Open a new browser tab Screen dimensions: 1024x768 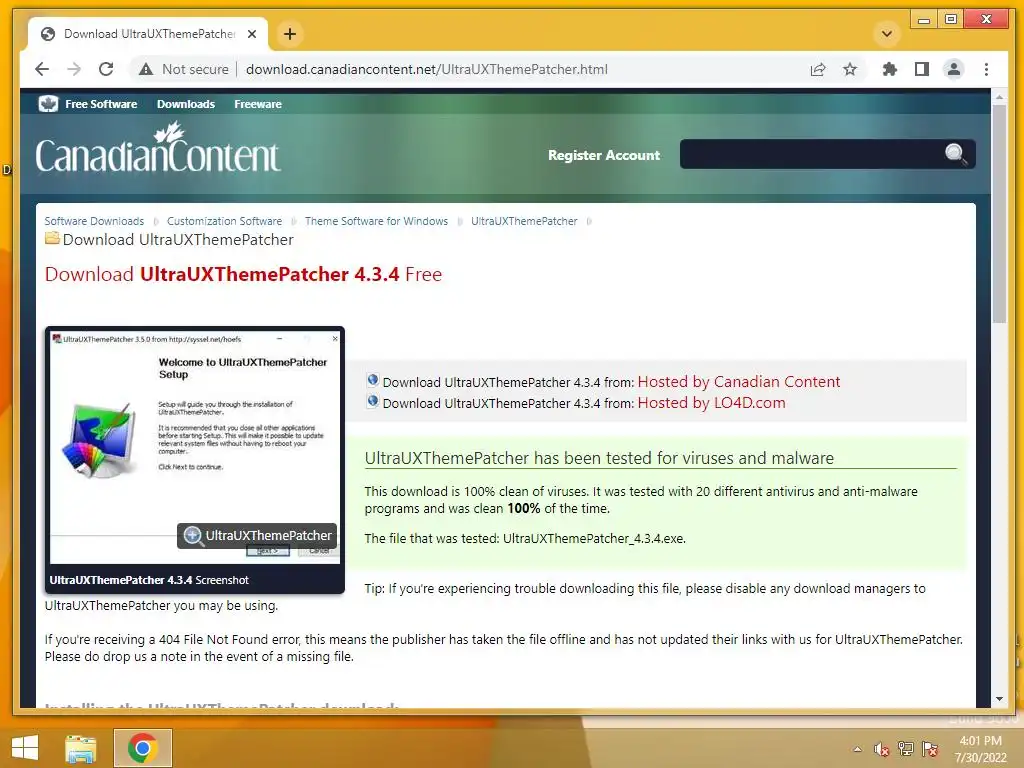click(290, 34)
